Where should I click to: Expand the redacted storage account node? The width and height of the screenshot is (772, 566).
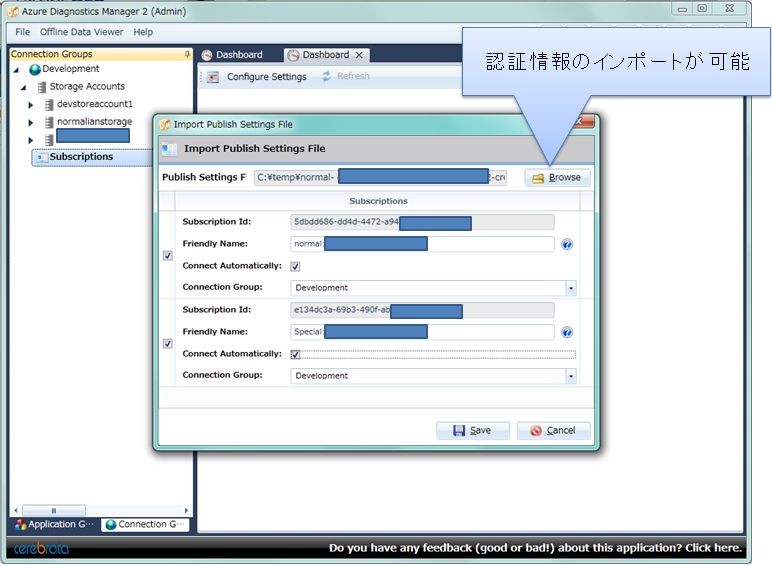[31, 140]
